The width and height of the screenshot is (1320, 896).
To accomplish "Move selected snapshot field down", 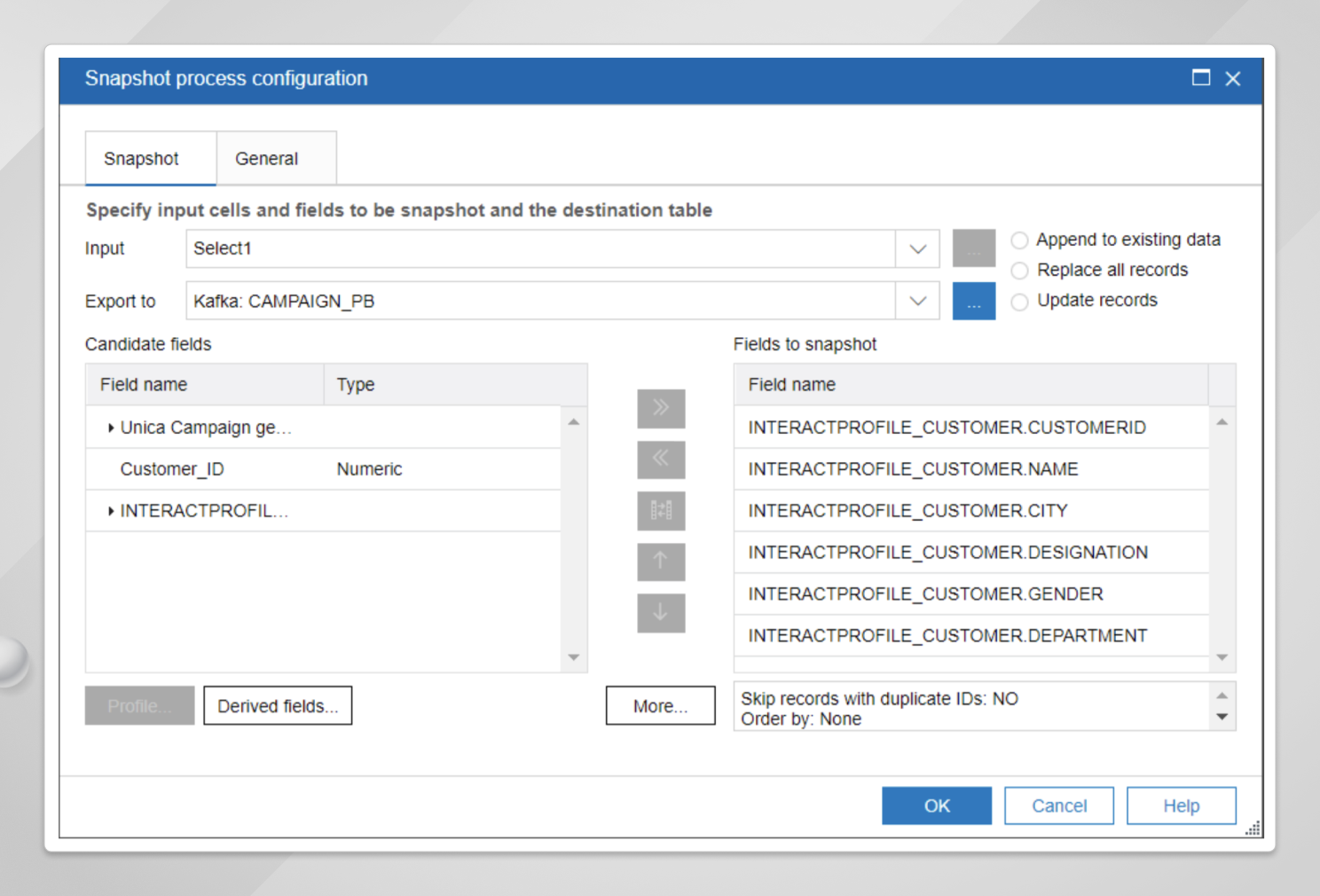I will point(660,613).
